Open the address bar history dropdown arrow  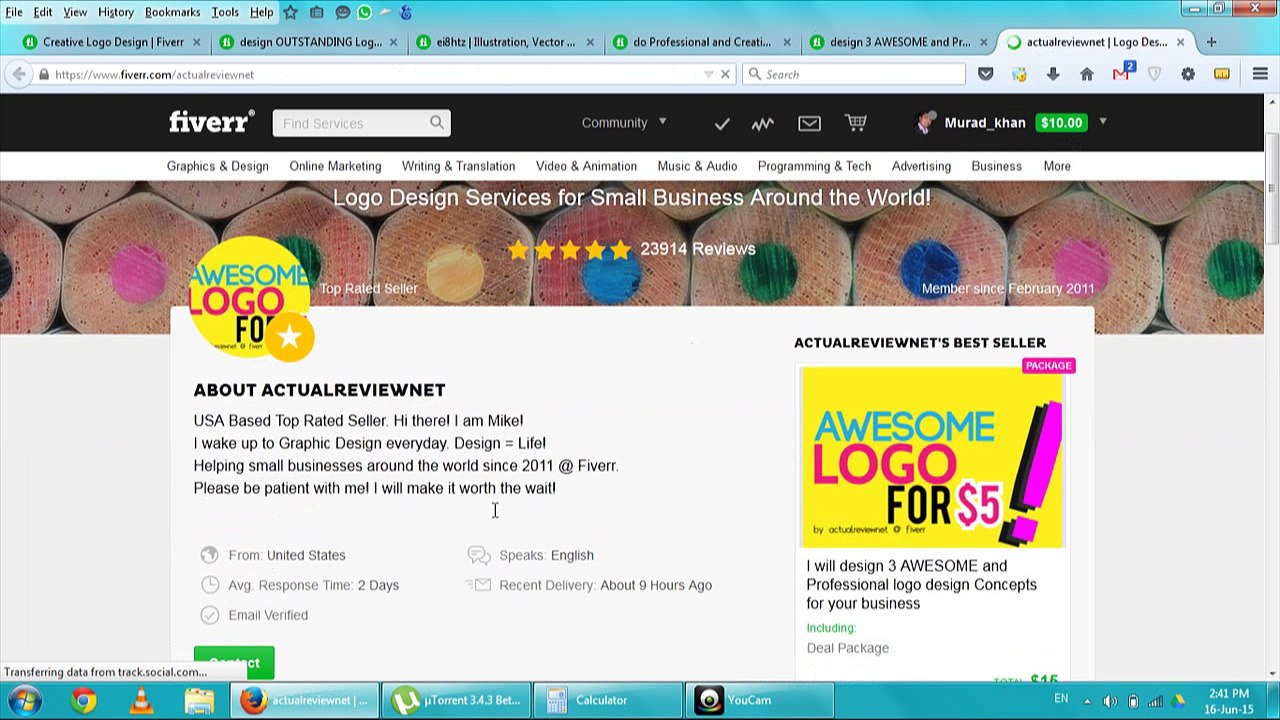click(709, 74)
